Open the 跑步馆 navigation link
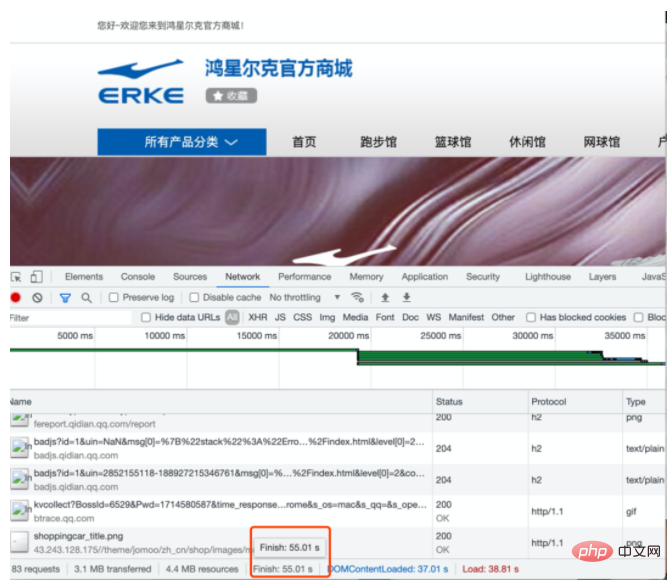 pos(379,142)
